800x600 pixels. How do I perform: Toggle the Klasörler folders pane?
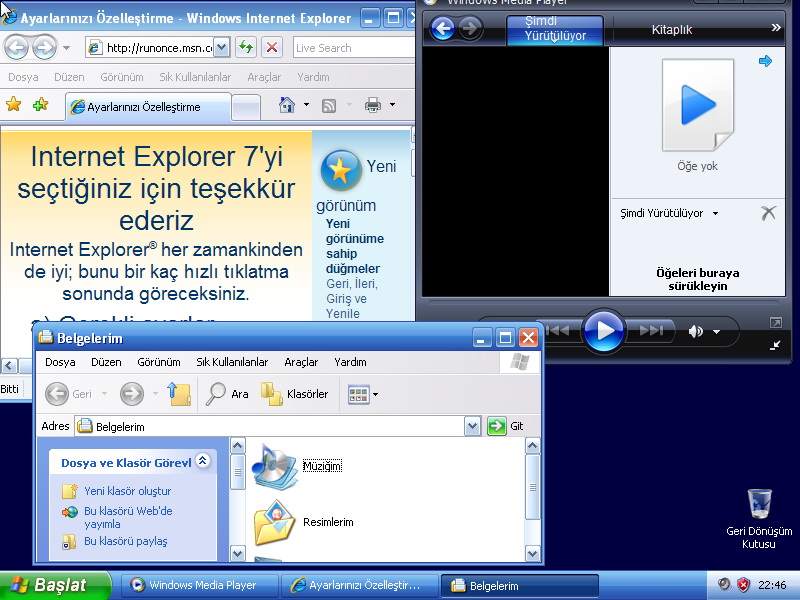pyautogui.click(x=295, y=394)
